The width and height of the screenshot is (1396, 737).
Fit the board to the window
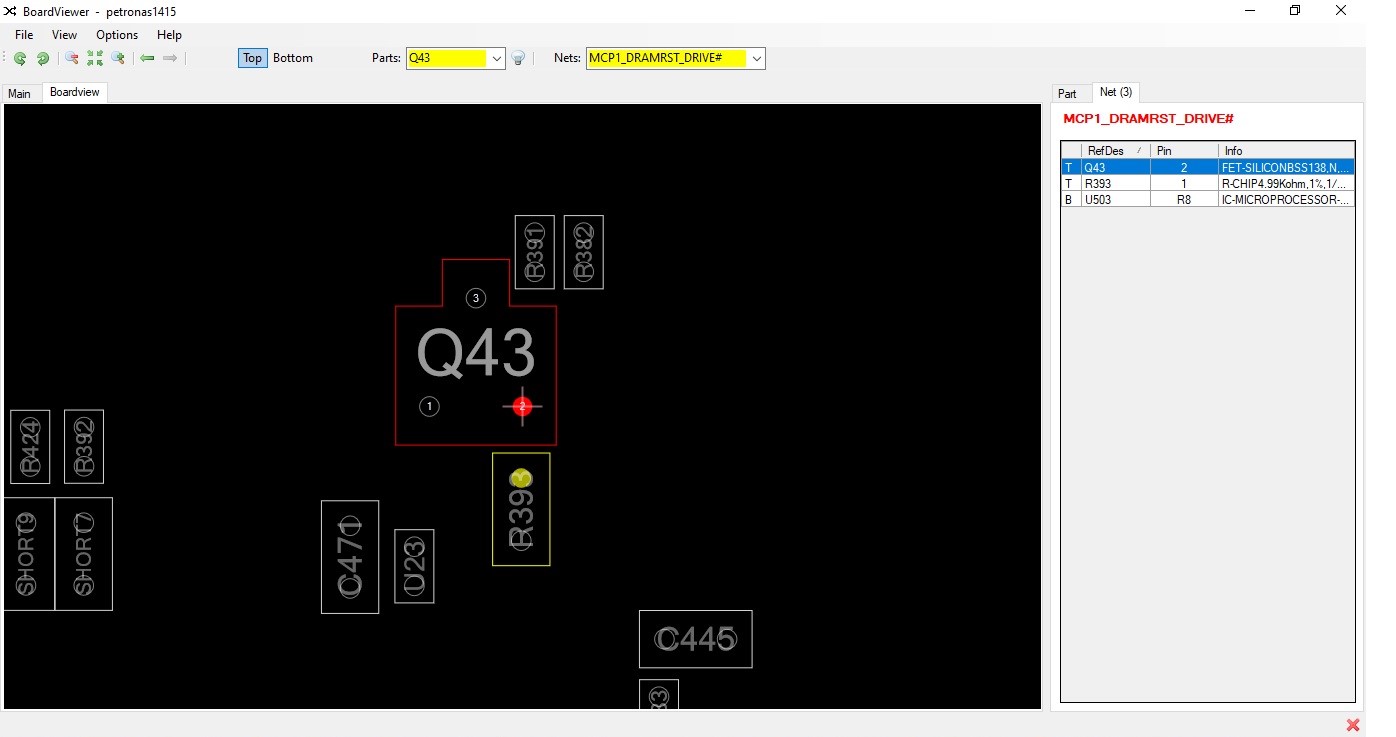tap(95, 58)
